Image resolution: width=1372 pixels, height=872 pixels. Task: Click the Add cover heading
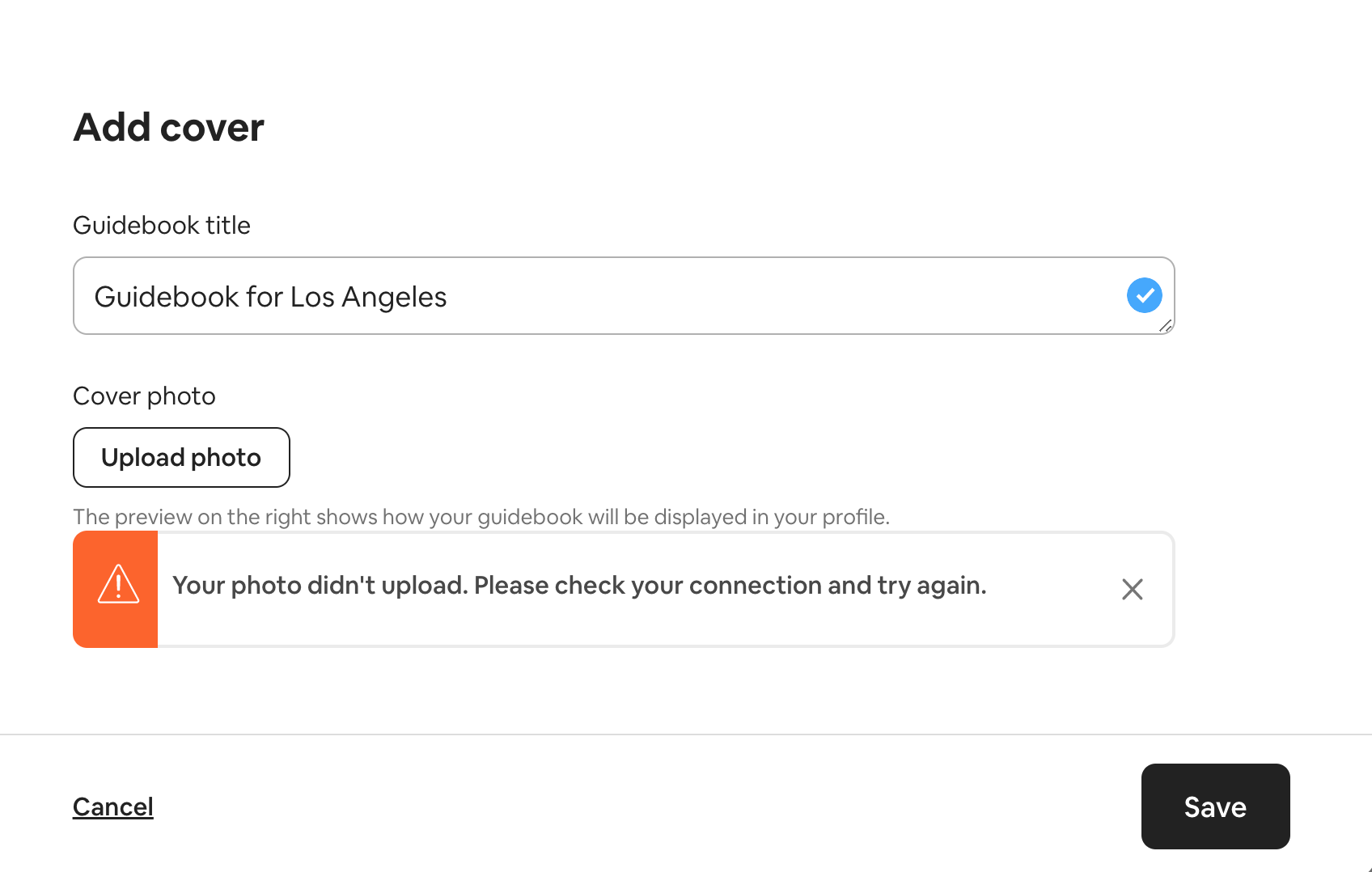(168, 127)
